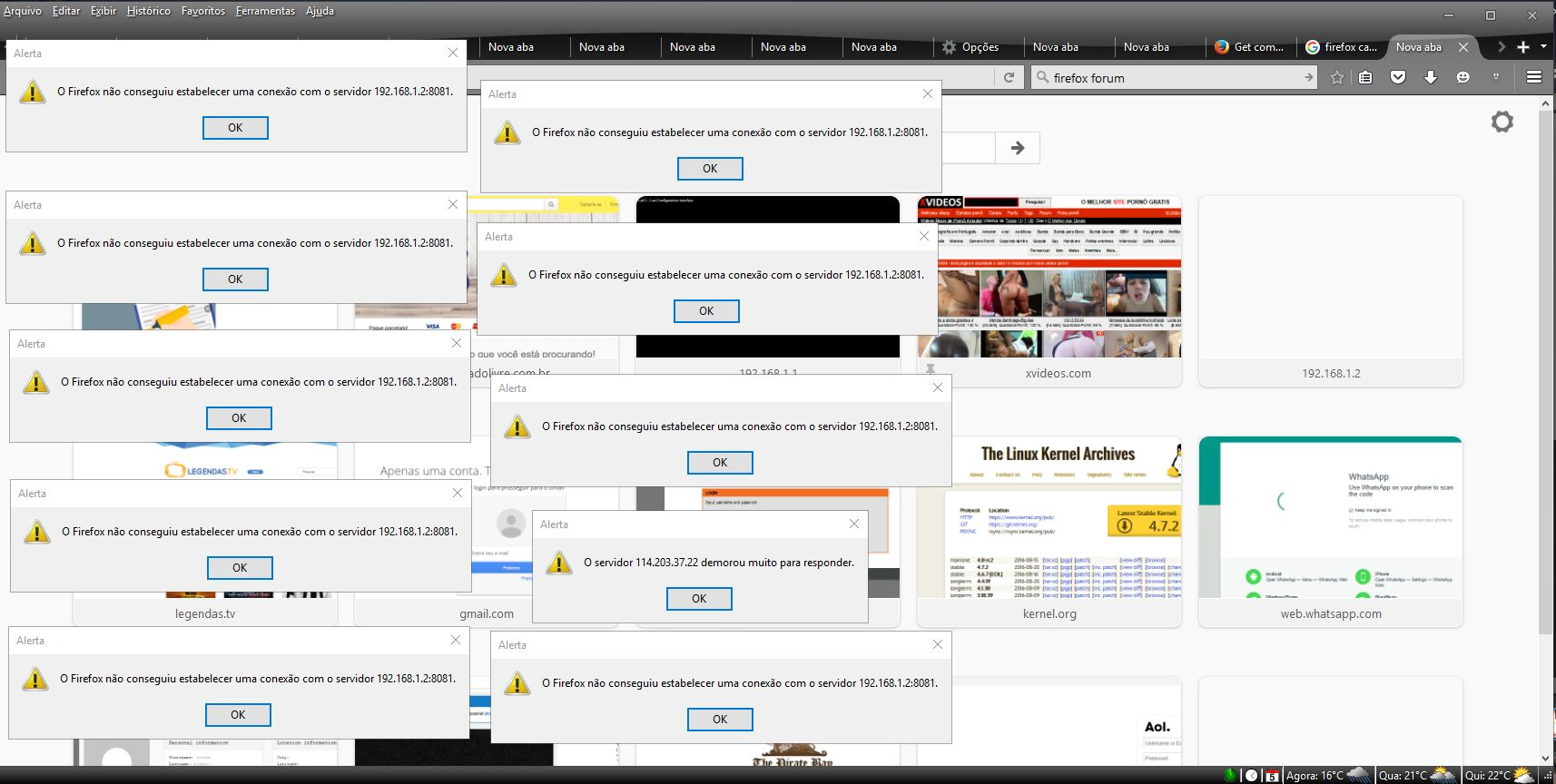
Task: Focus the new tab page search field
Action: pos(968,148)
